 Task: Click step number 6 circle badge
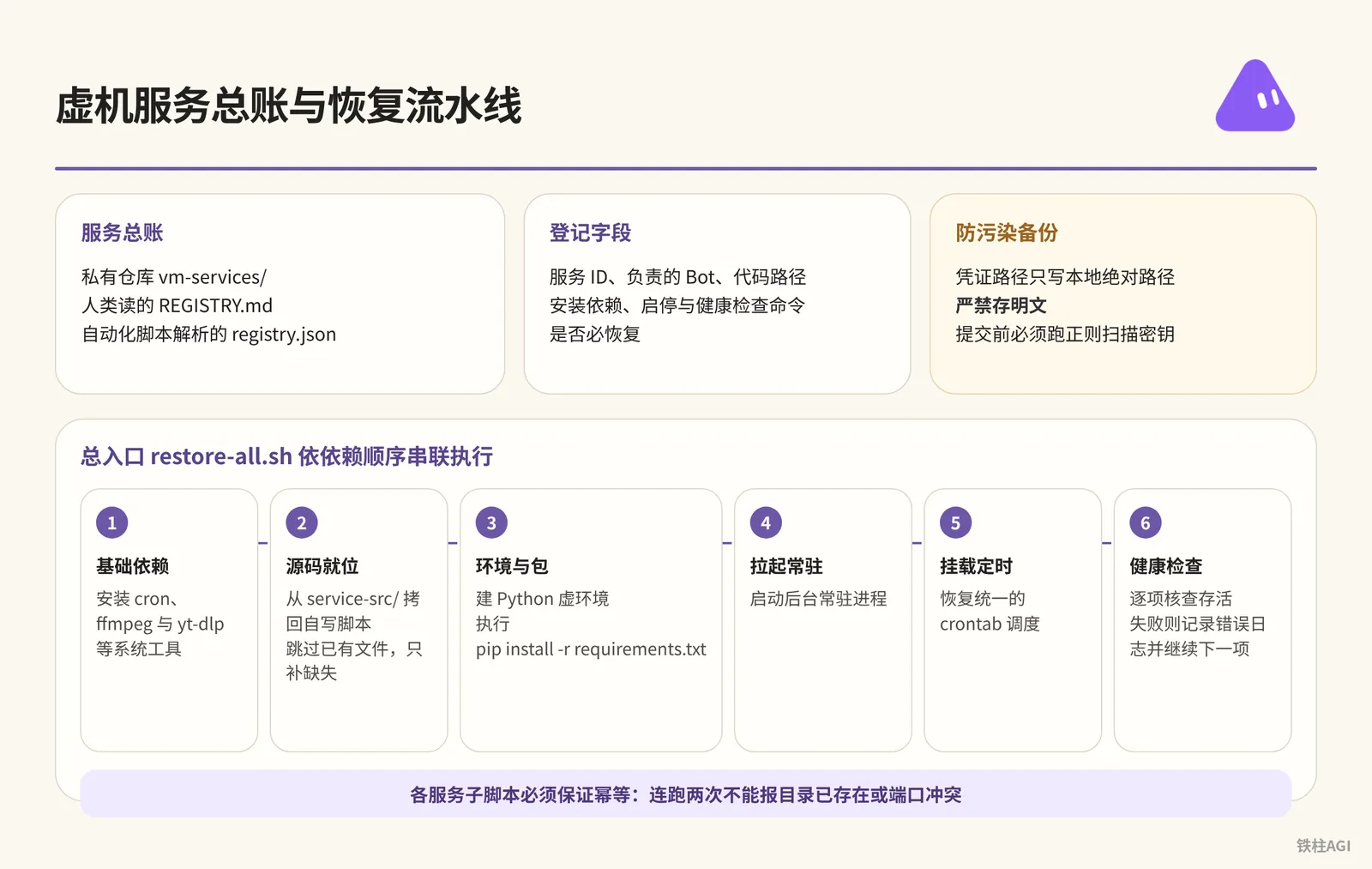pos(1146,522)
